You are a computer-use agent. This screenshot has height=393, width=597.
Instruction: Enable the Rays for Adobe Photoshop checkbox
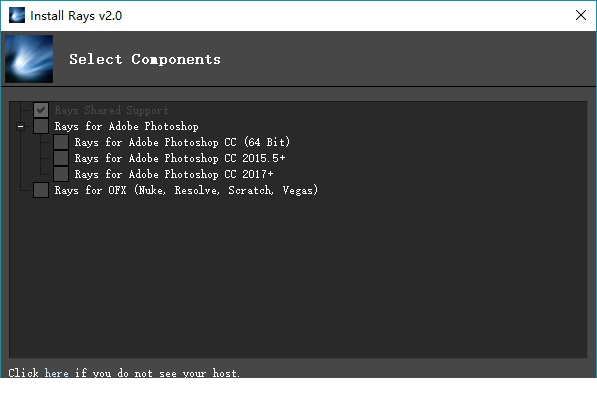(41, 126)
